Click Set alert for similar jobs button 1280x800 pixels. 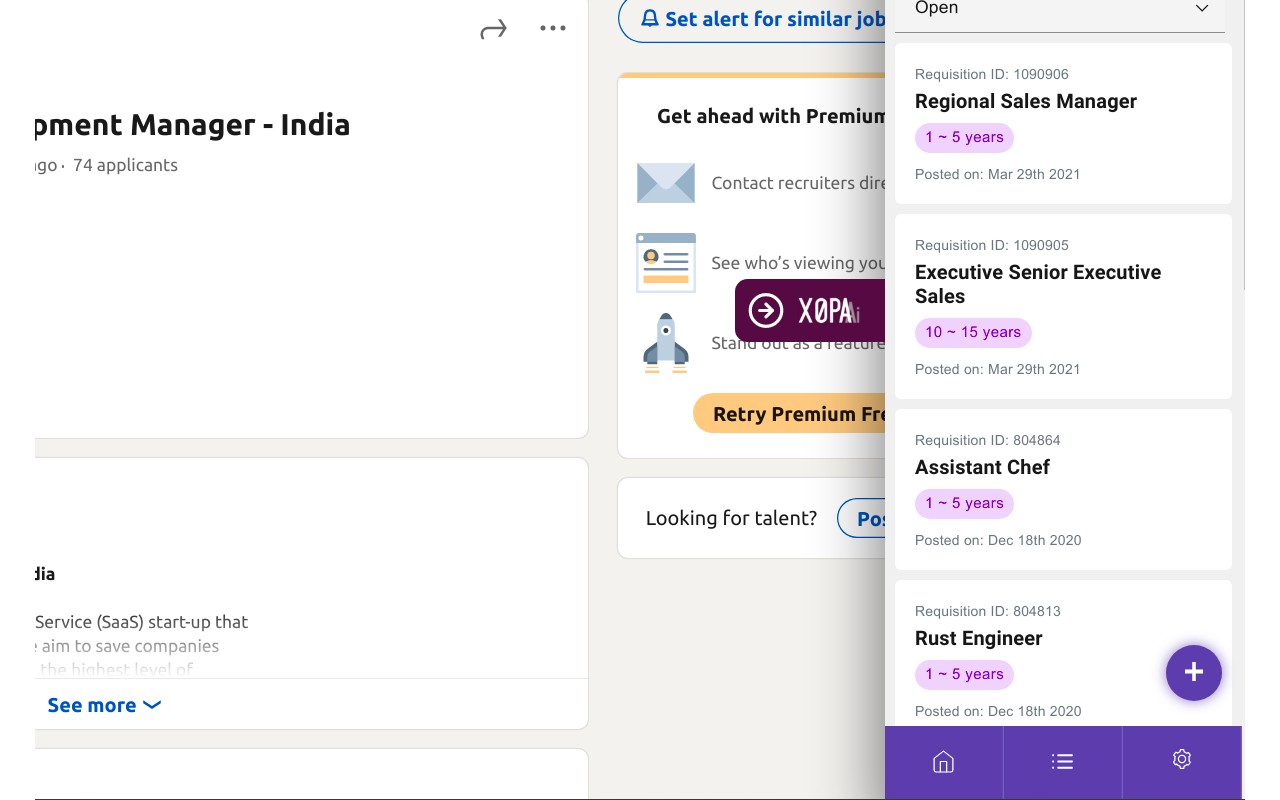point(753,19)
